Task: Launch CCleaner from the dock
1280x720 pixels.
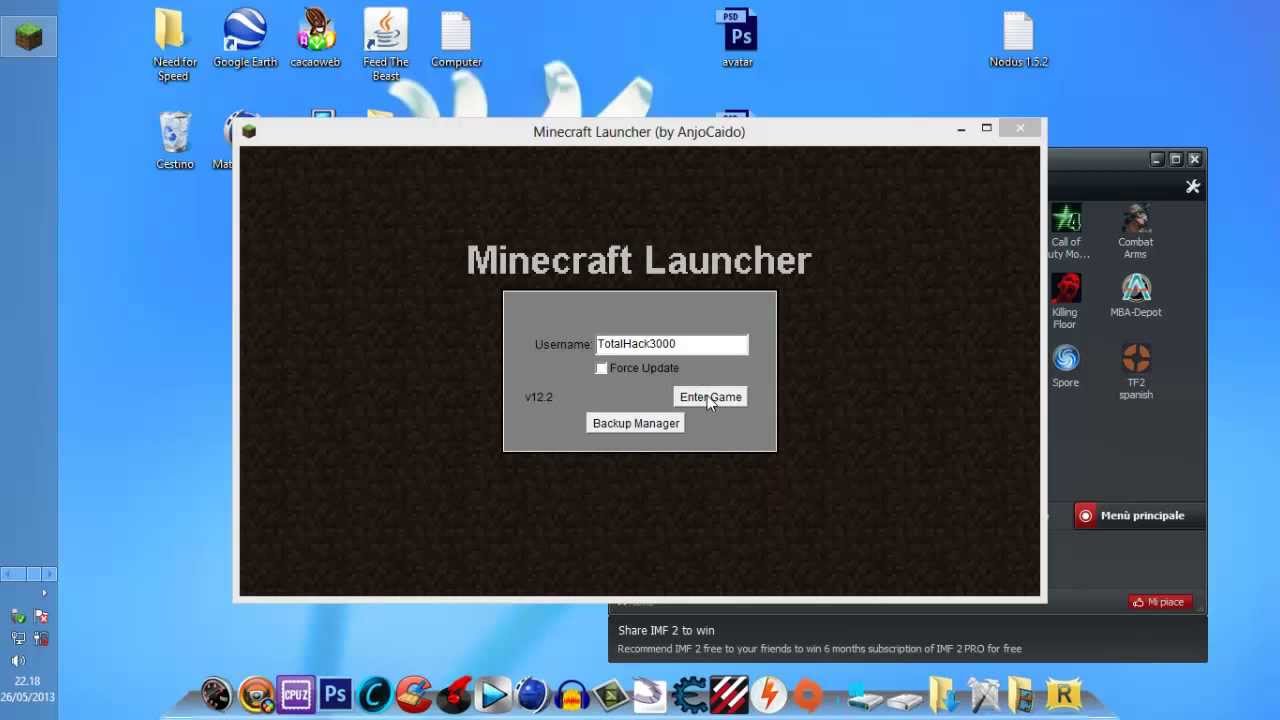Action: [414, 694]
